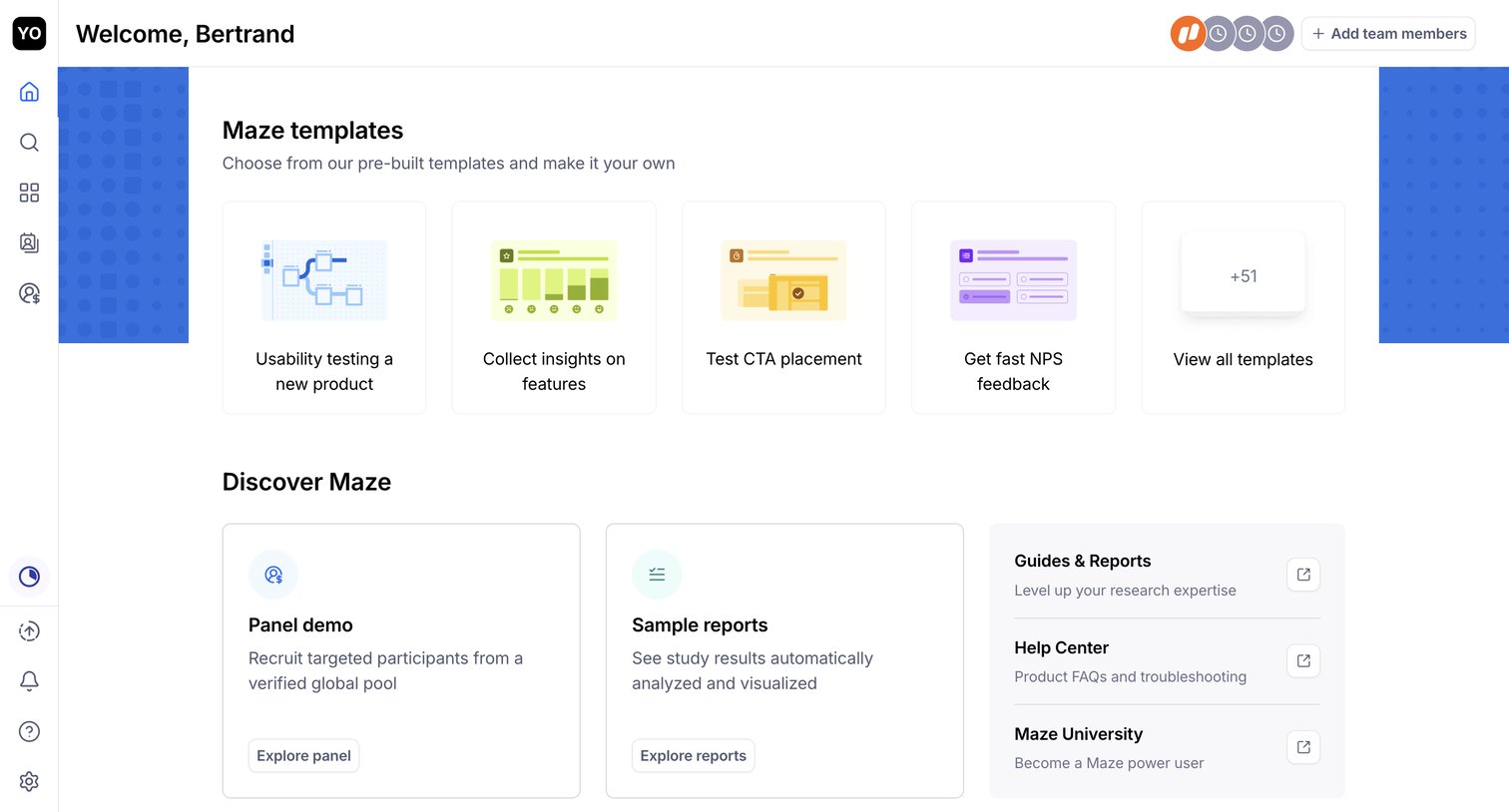Click 'Level up your research expertise' text
The image size is (1509, 812).
pyautogui.click(x=1125, y=591)
